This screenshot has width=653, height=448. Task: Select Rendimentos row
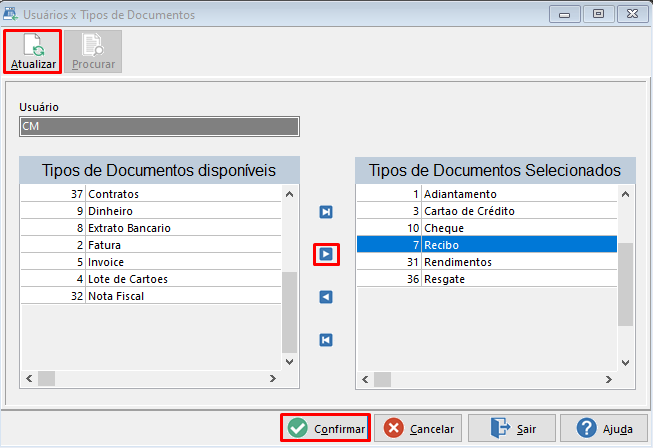(487, 262)
